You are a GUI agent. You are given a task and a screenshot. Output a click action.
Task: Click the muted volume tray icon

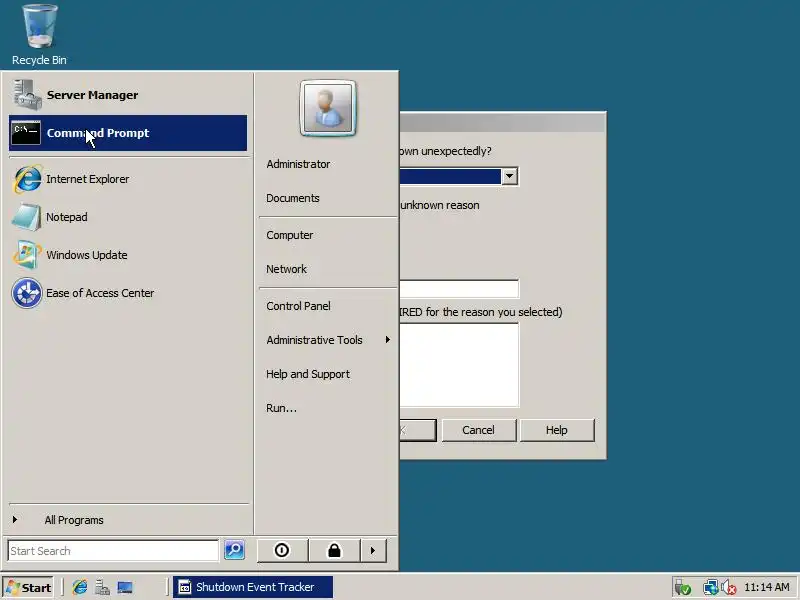729,588
